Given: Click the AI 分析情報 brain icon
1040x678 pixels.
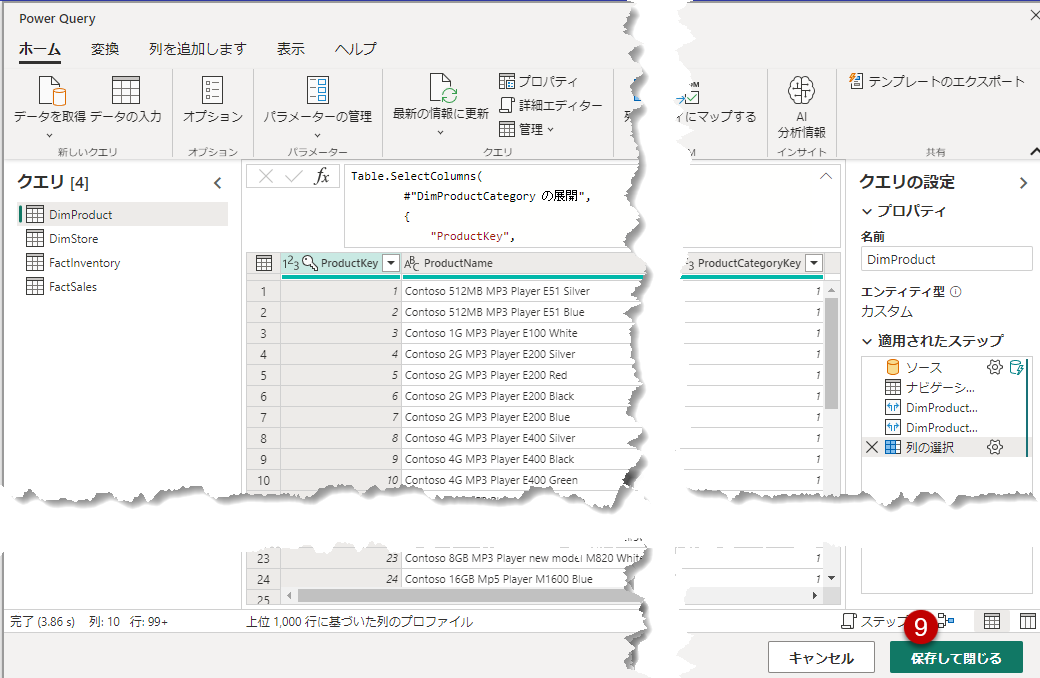Looking at the screenshot, I should 801,90.
